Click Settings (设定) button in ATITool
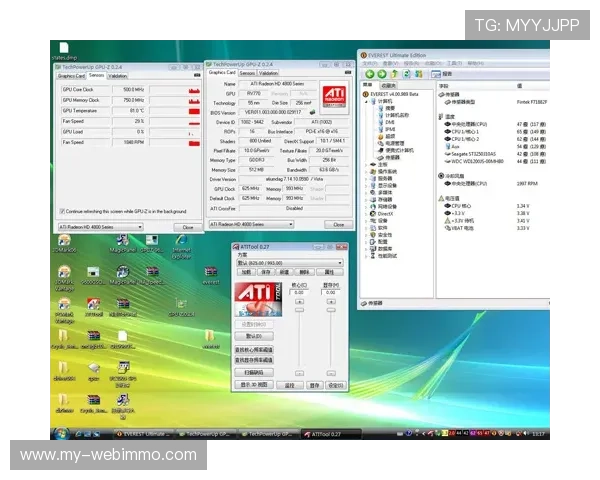The image size is (600, 480). 336,385
